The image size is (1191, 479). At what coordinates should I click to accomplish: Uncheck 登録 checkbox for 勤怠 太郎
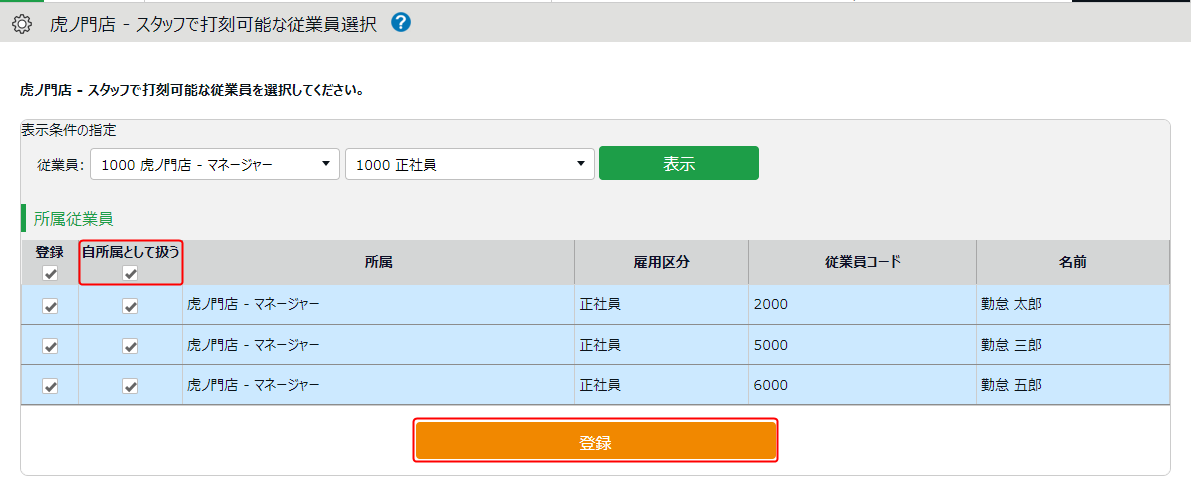tap(50, 307)
